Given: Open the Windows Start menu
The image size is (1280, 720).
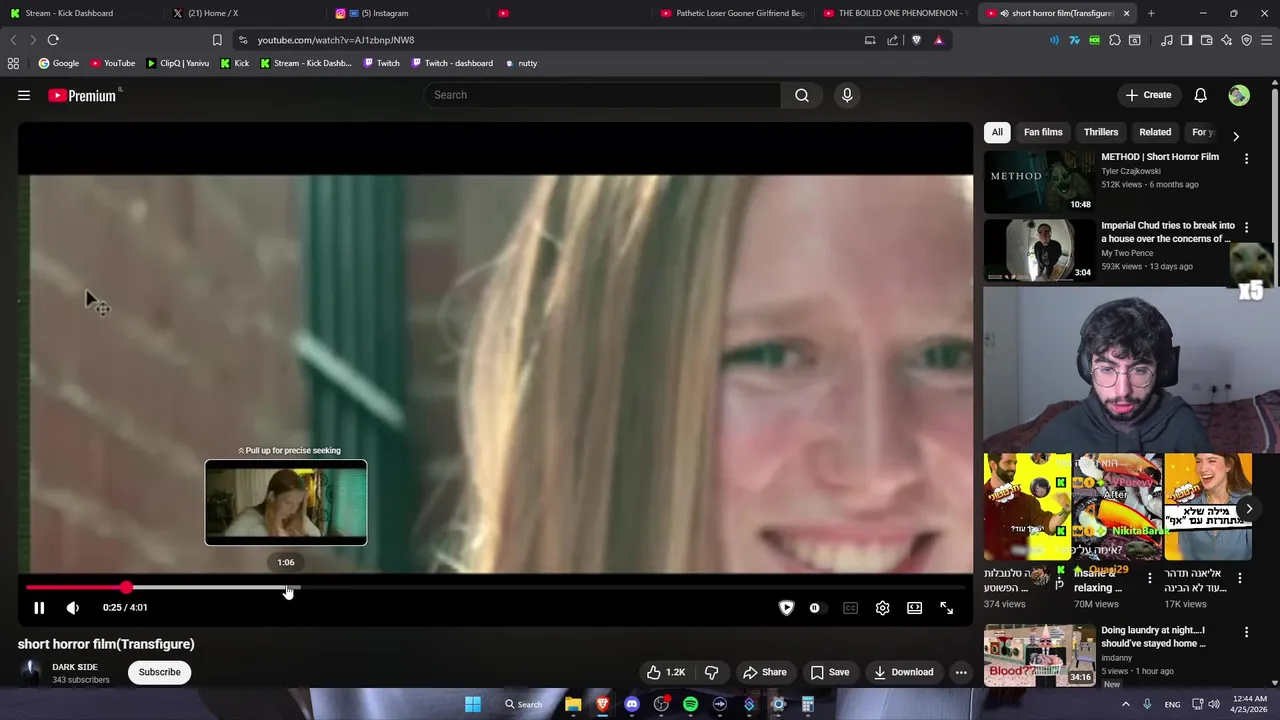Looking at the screenshot, I should coord(473,704).
